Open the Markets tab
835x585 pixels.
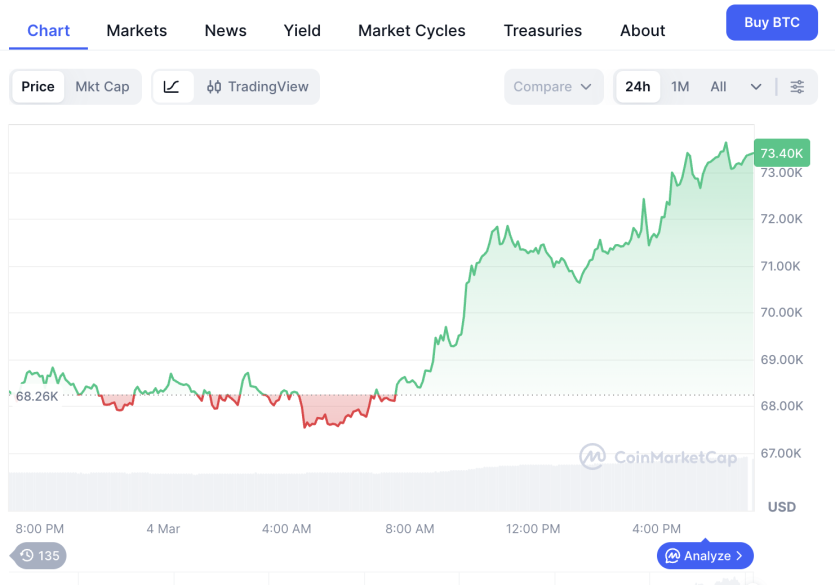pyautogui.click(x=137, y=30)
